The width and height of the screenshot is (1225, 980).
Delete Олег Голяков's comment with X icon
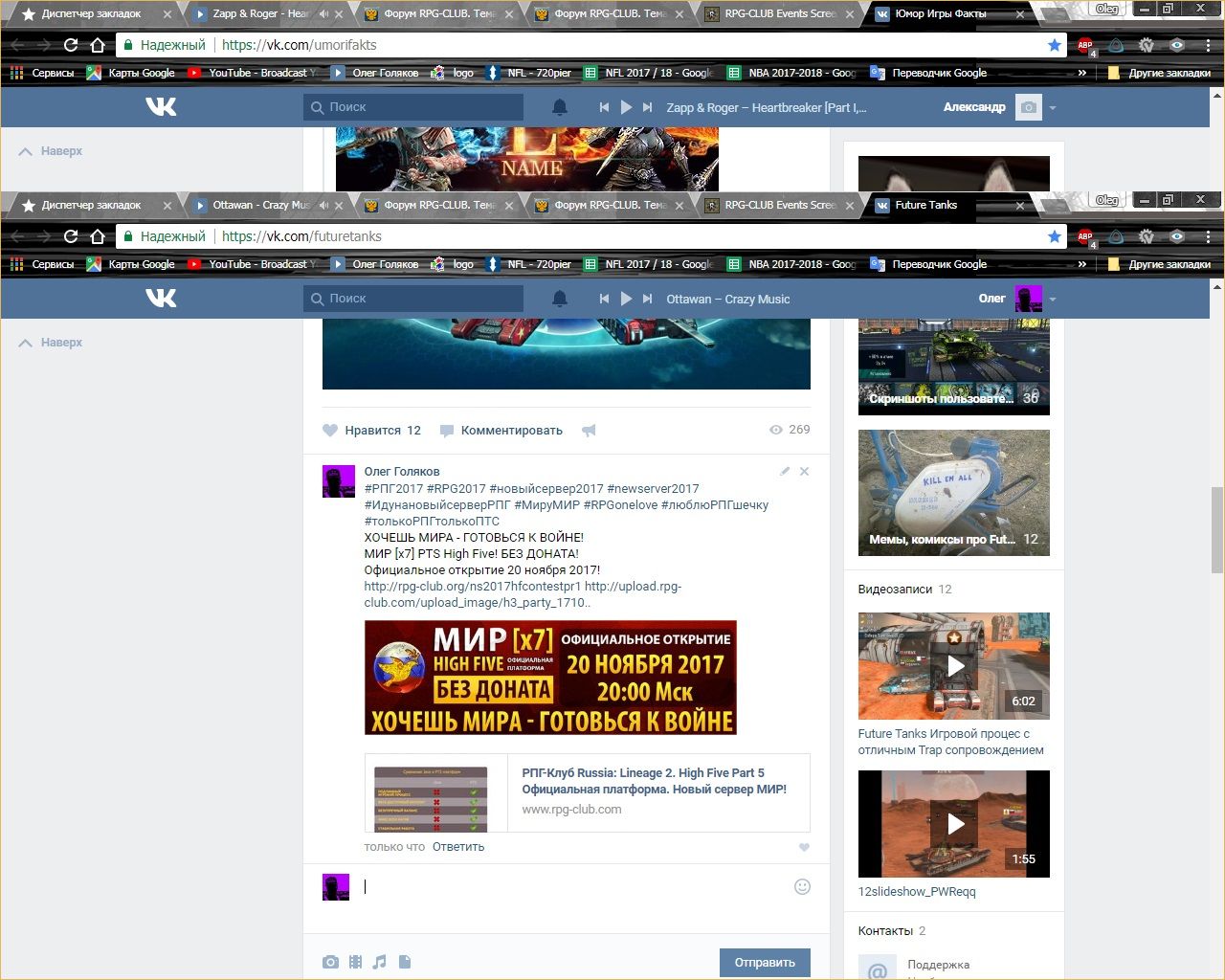[804, 471]
